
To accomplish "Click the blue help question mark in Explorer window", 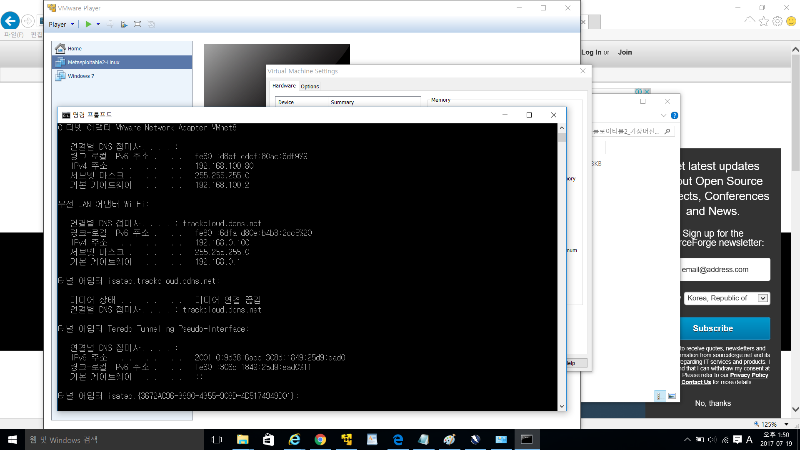I will click(x=674, y=116).
